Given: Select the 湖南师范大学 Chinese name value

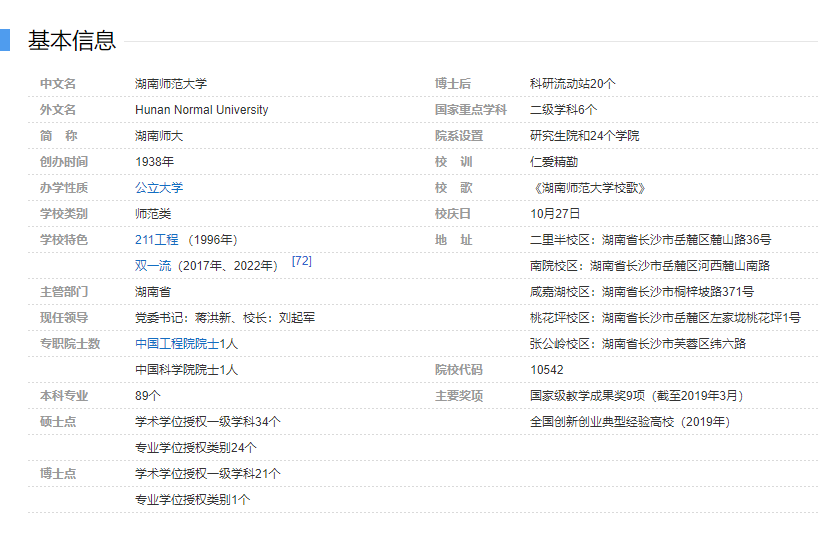Looking at the screenshot, I should coord(171,84).
